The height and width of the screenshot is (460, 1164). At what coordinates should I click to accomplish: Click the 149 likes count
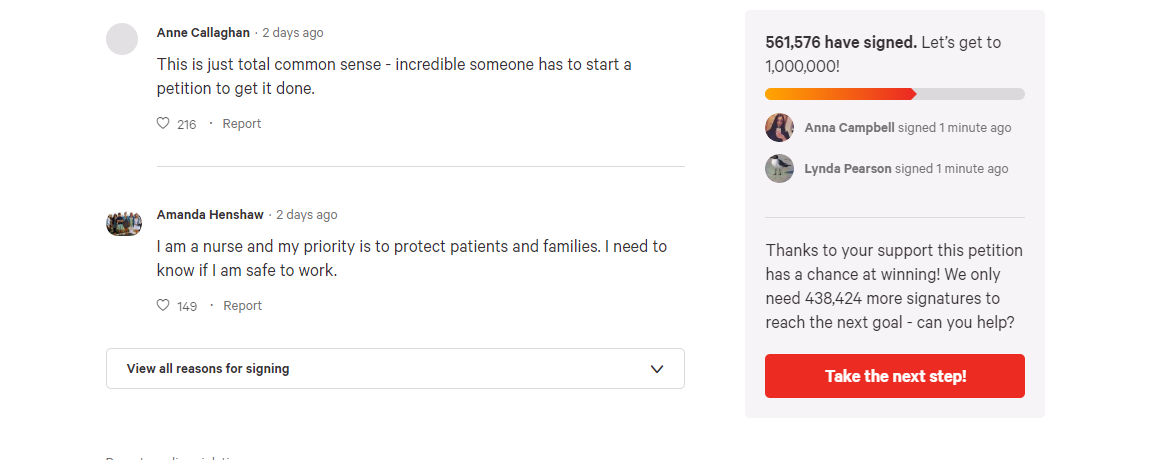[x=187, y=307]
